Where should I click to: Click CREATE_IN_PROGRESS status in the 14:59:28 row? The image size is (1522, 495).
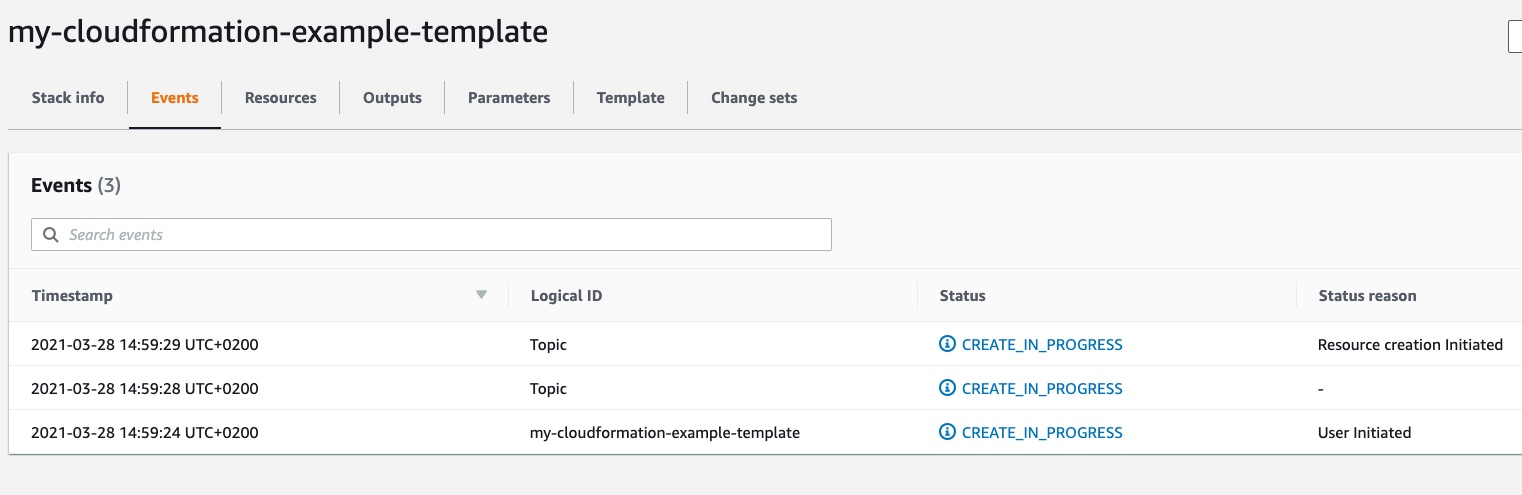point(1042,389)
